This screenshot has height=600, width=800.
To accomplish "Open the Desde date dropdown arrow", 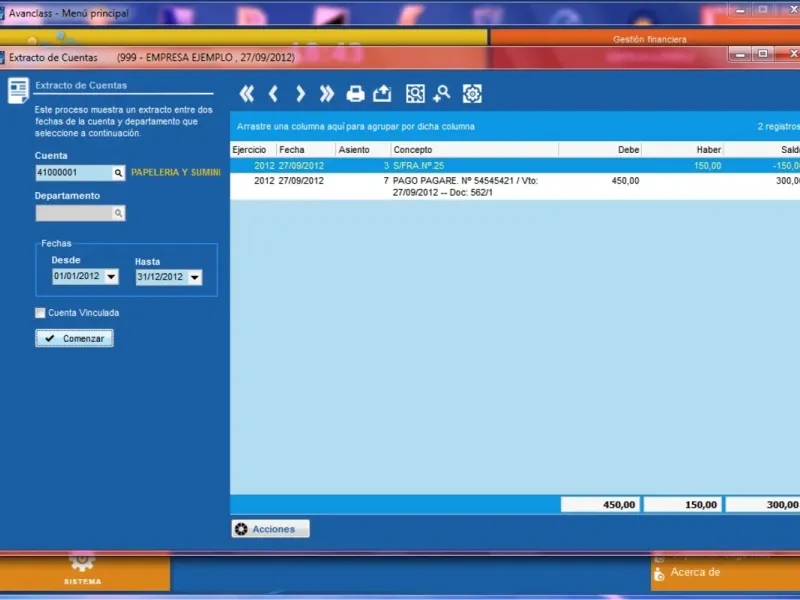I will coord(111,277).
